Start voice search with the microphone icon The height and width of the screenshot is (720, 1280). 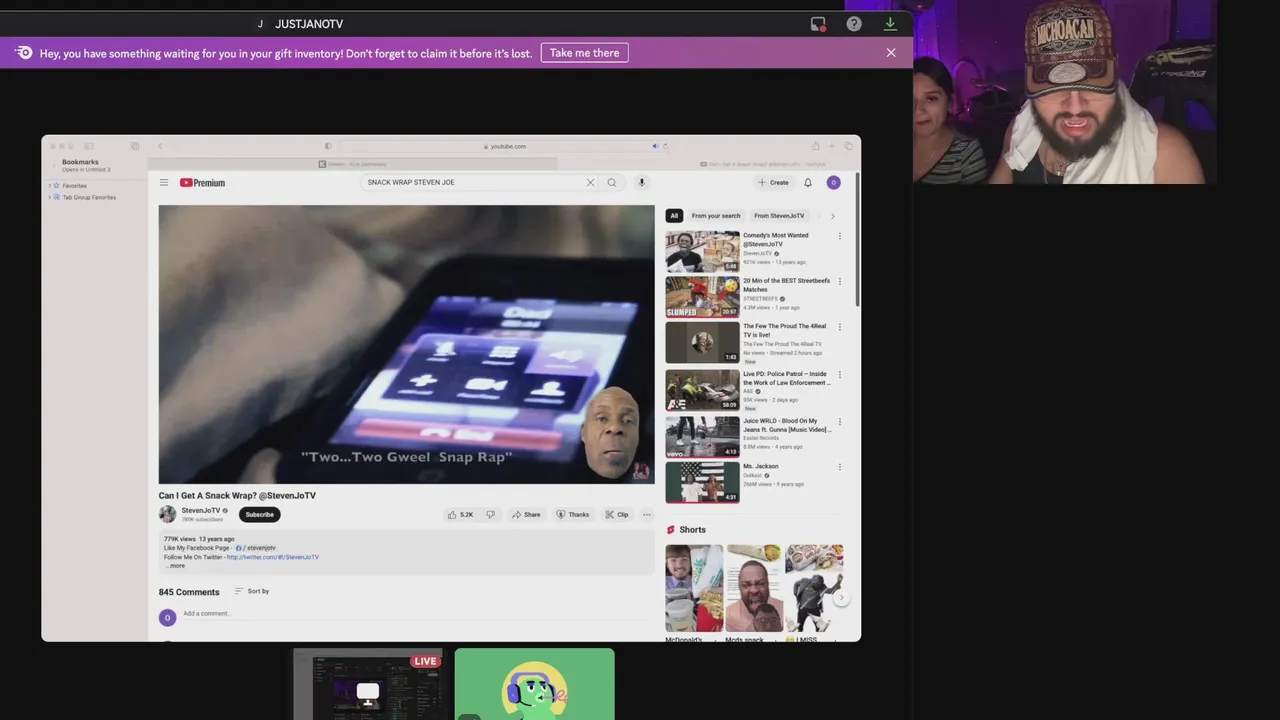642,183
